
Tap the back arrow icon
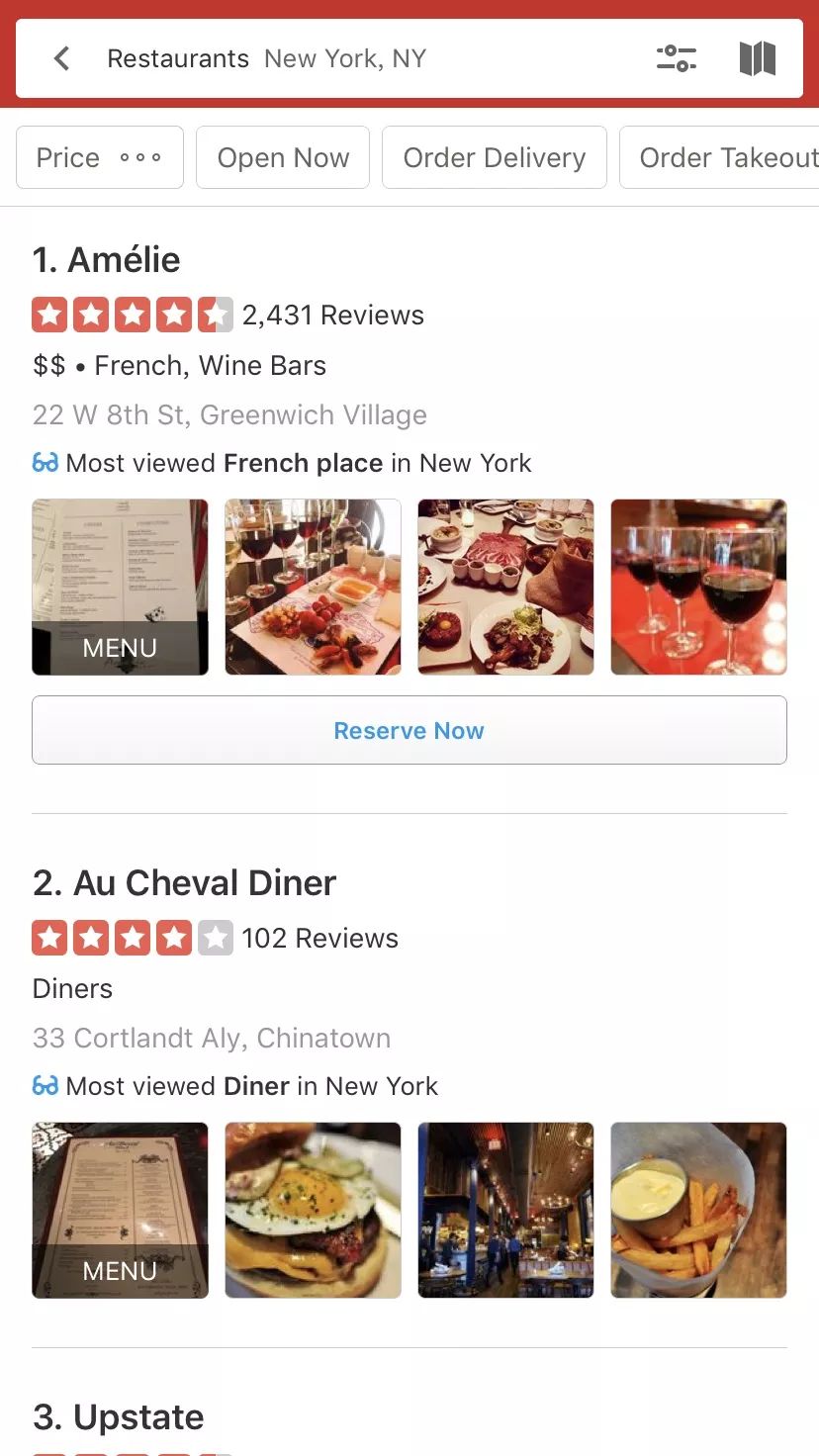click(61, 58)
